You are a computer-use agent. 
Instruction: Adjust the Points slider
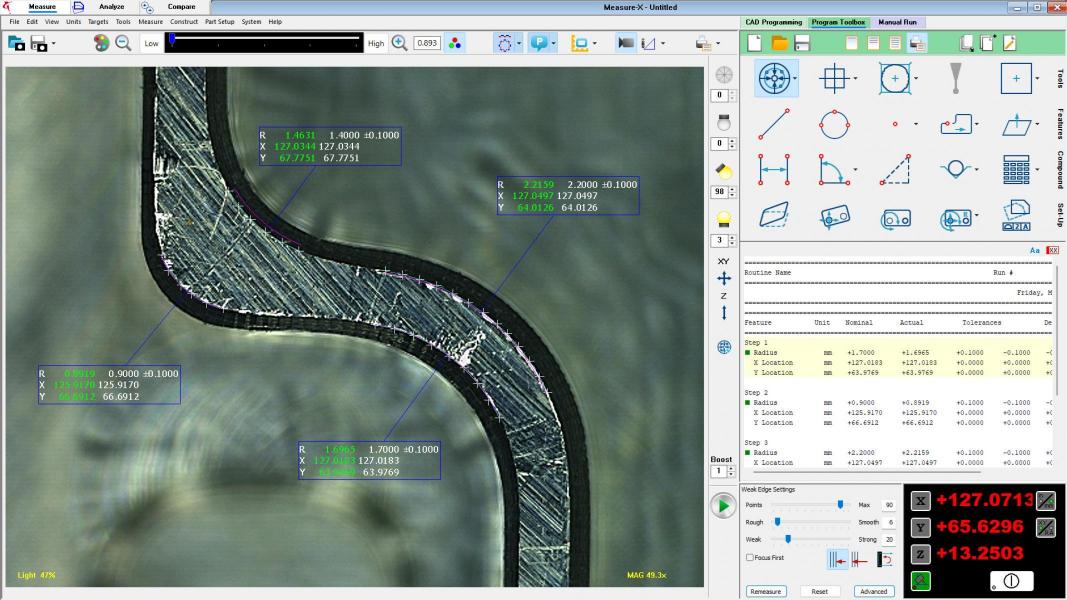(x=840, y=505)
